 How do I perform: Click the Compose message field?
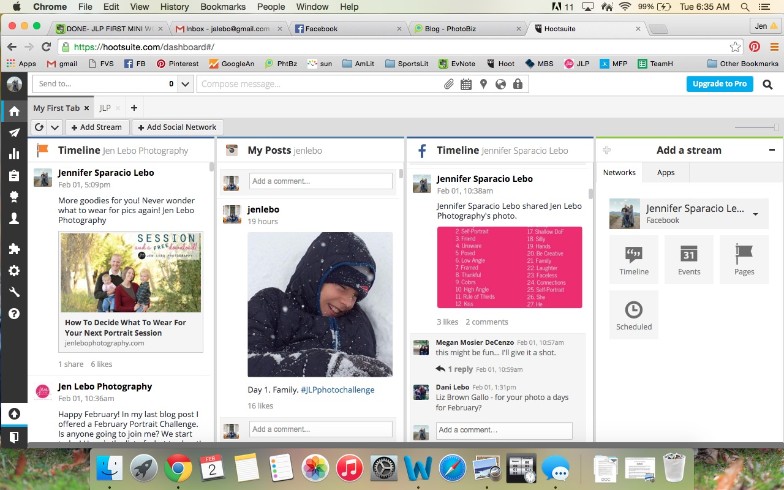pyautogui.click(x=320, y=84)
